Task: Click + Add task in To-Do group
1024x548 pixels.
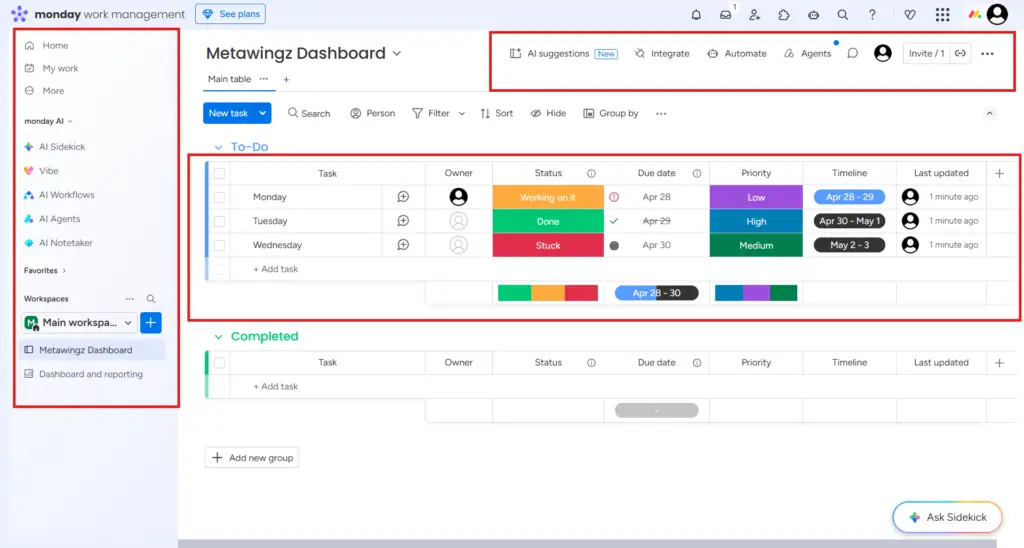Action: [x=276, y=269]
